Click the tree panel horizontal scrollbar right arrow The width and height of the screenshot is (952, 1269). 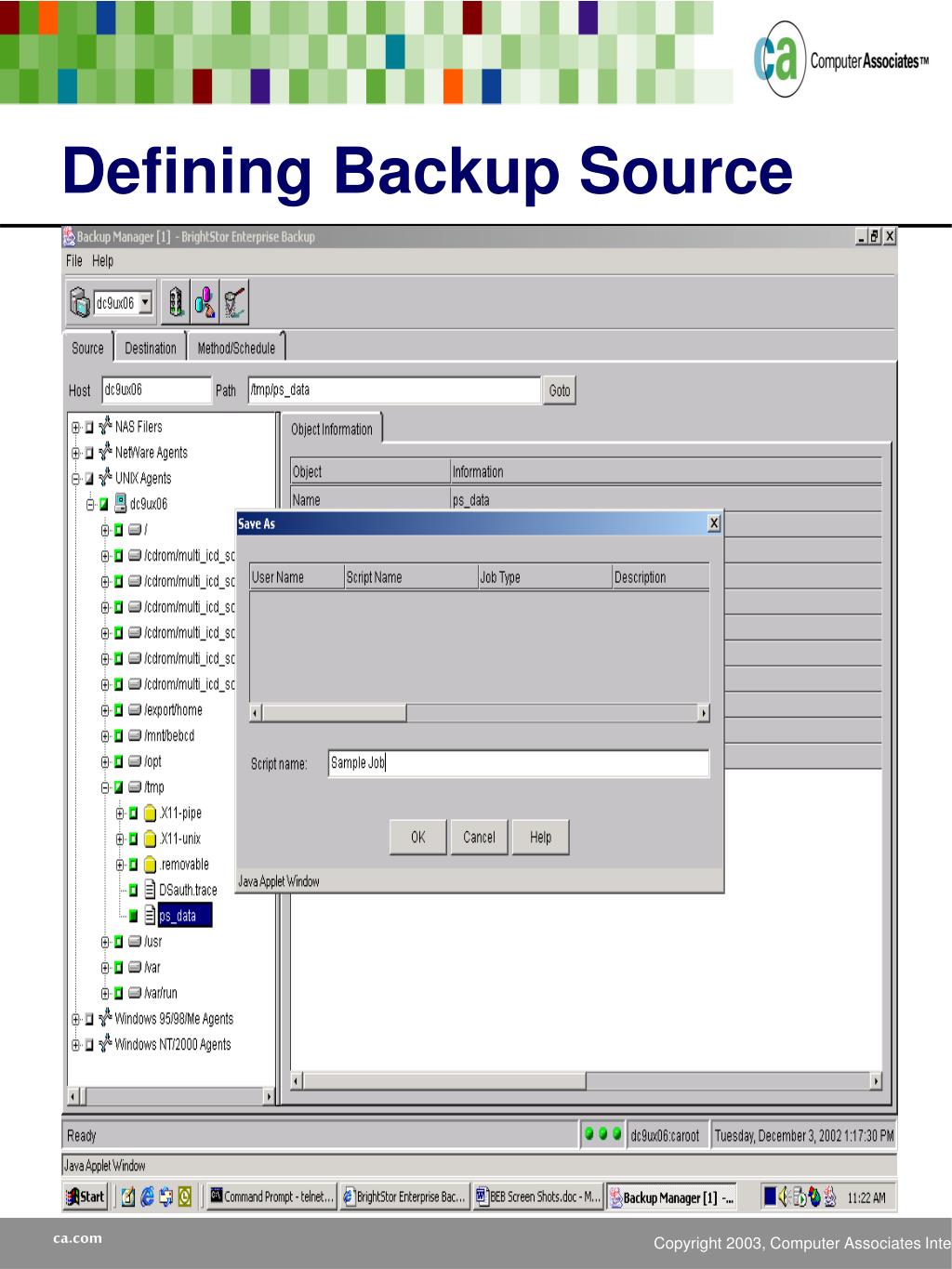pos(270,1097)
